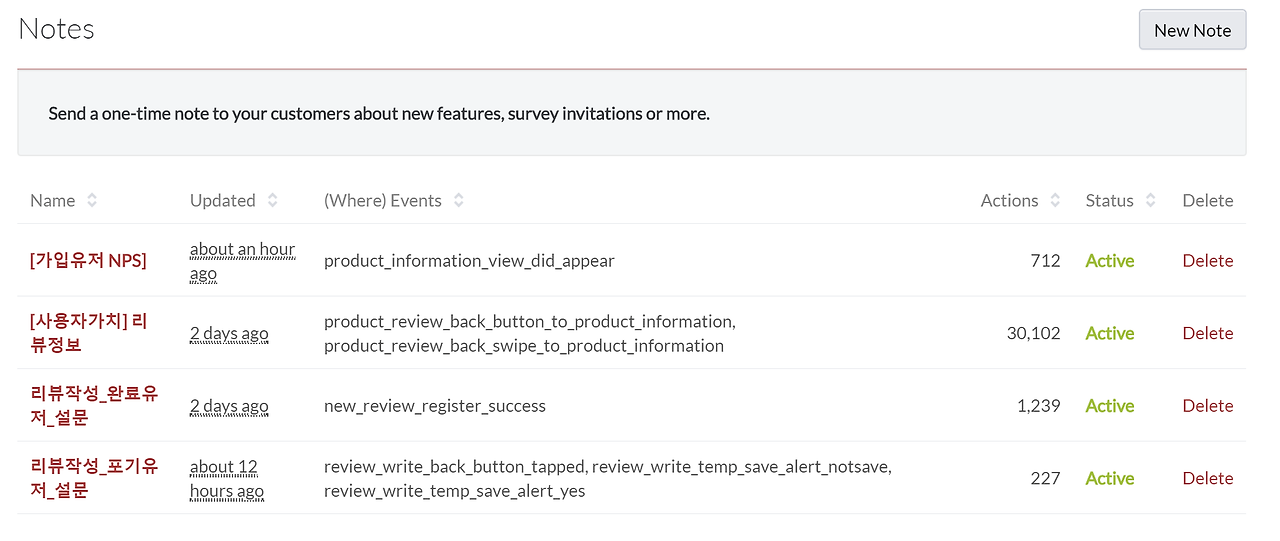Sort by Updated column arrows icon
Image resolution: width=1280 pixels, height=541 pixels.
(x=273, y=200)
